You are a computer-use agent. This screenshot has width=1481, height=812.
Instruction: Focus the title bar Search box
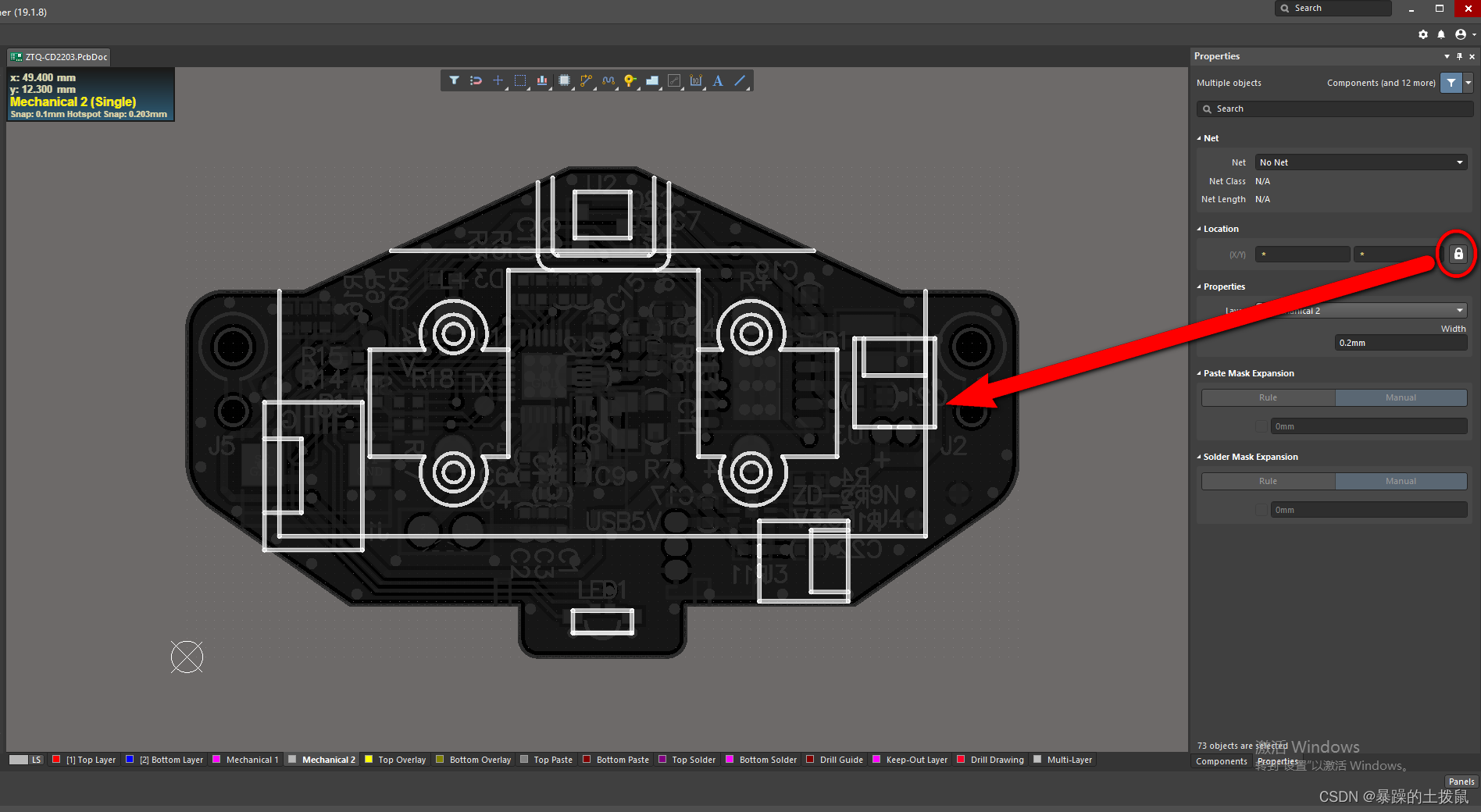1333,8
